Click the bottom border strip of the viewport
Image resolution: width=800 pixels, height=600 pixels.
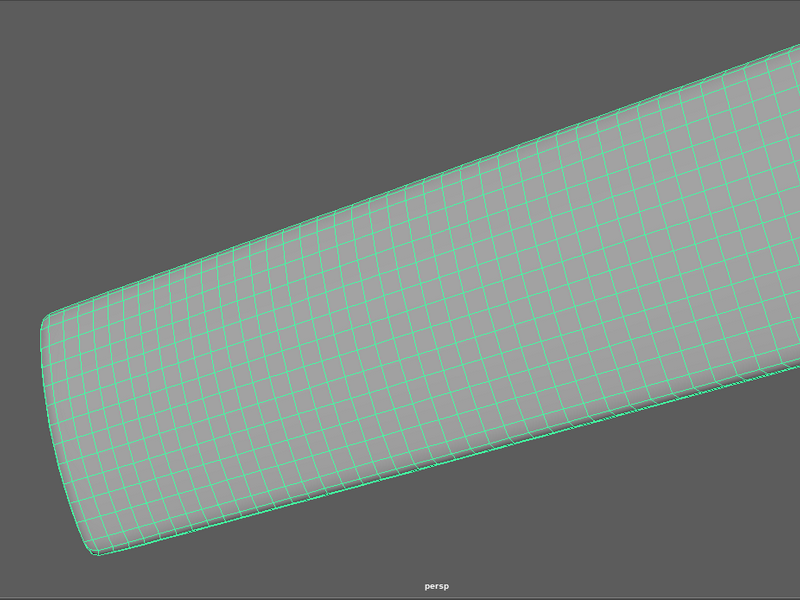pos(400,598)
